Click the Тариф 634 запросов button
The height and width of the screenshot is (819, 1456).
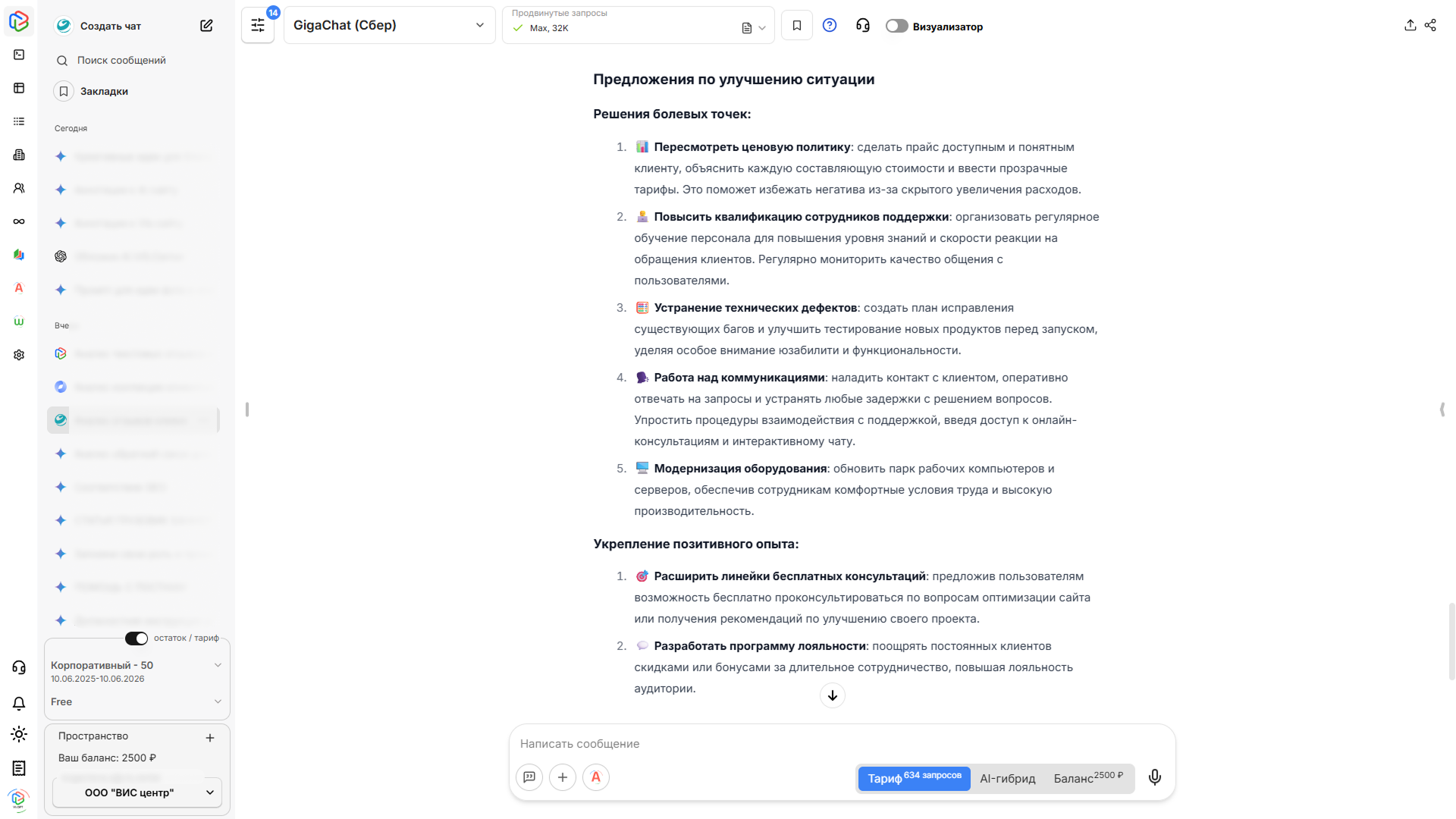(914, 778)
